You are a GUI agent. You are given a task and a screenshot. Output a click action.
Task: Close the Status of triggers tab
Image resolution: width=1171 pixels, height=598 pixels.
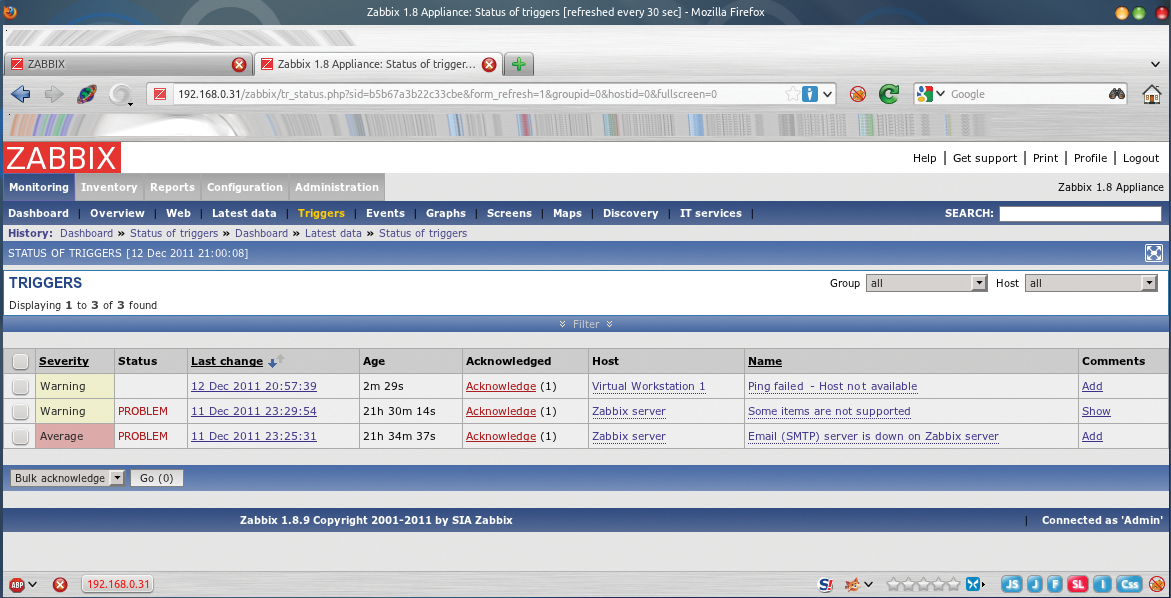[x=489, y=64]
